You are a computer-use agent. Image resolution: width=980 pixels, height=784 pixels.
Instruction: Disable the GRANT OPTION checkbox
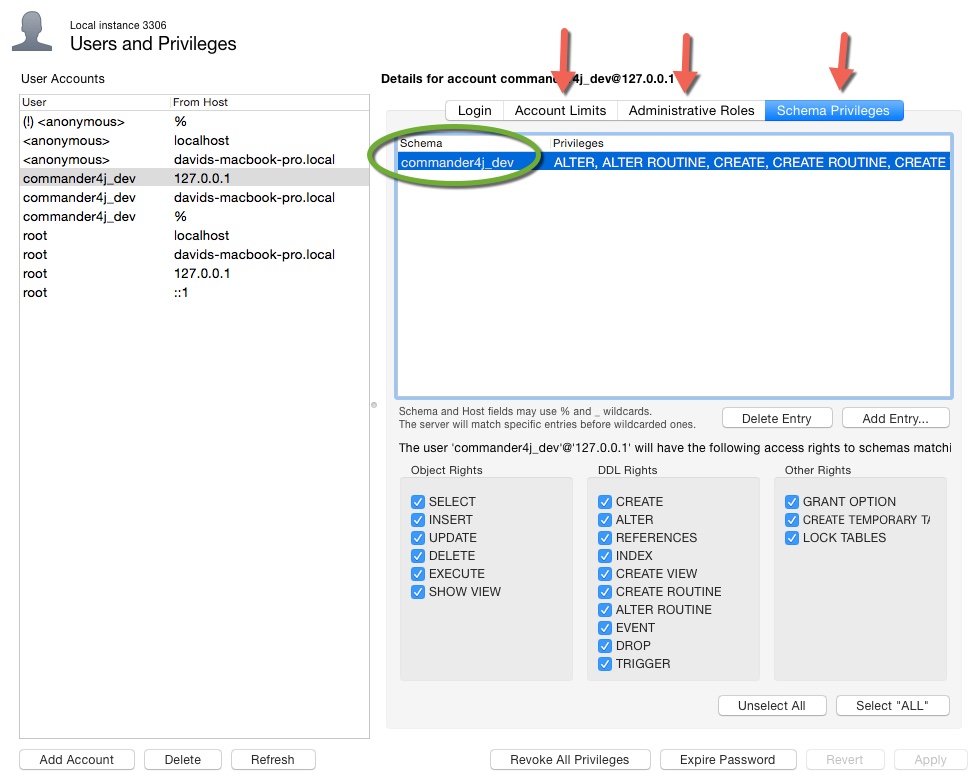[x=793, y=502]
